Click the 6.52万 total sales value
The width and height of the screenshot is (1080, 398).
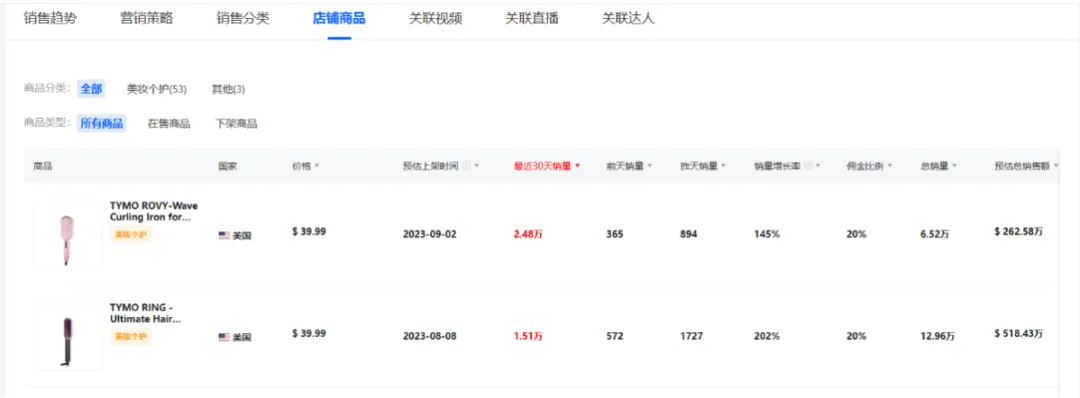coord(935,234)
